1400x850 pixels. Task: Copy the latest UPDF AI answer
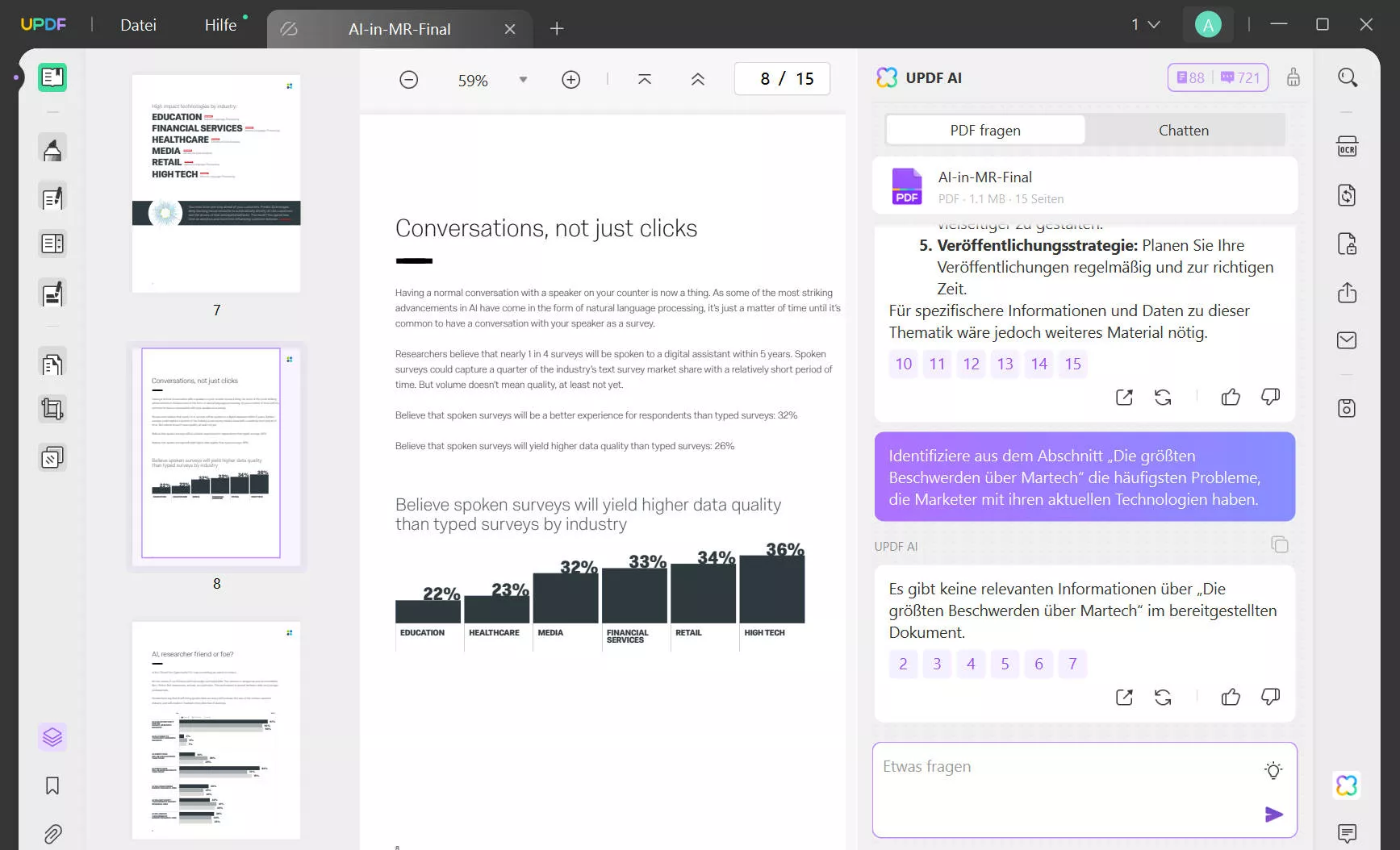pyautogui.click(x=1280, y=544)
